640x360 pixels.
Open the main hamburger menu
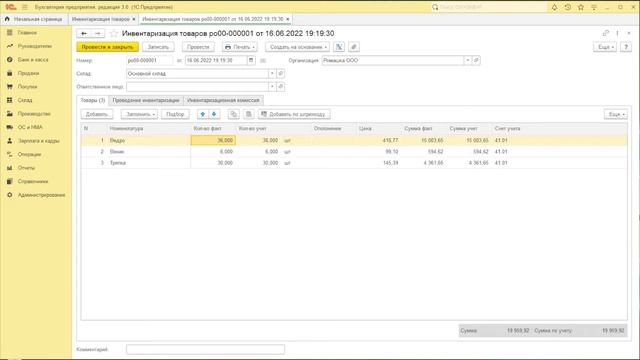[x=24, y=7]
